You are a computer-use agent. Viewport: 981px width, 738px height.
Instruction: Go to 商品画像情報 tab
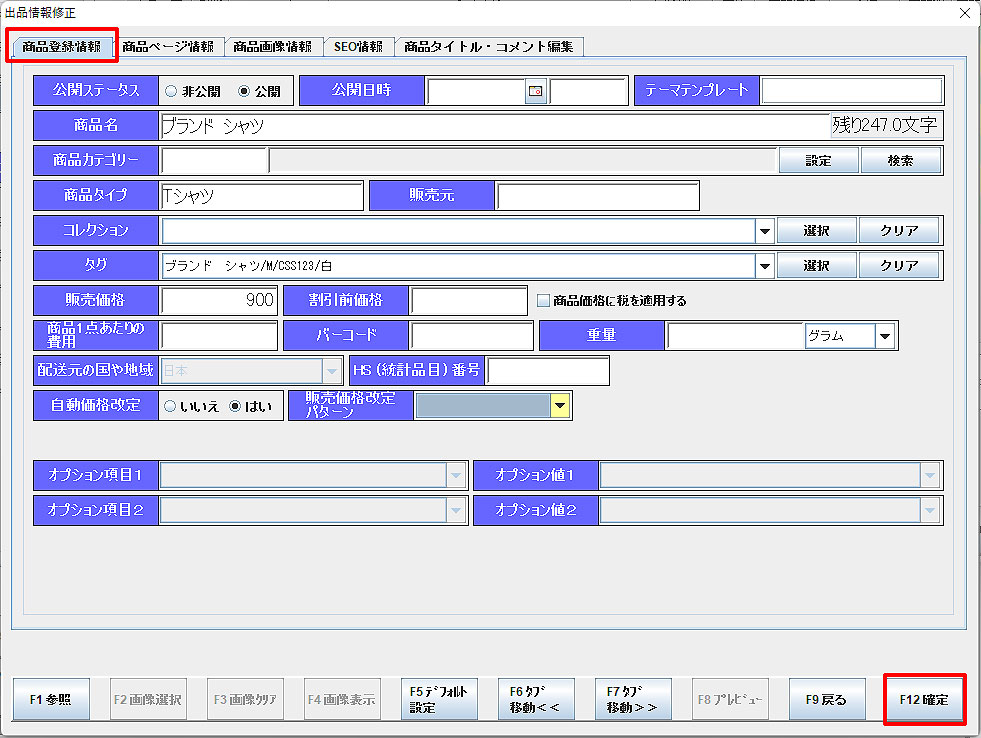tap(272, 47)
